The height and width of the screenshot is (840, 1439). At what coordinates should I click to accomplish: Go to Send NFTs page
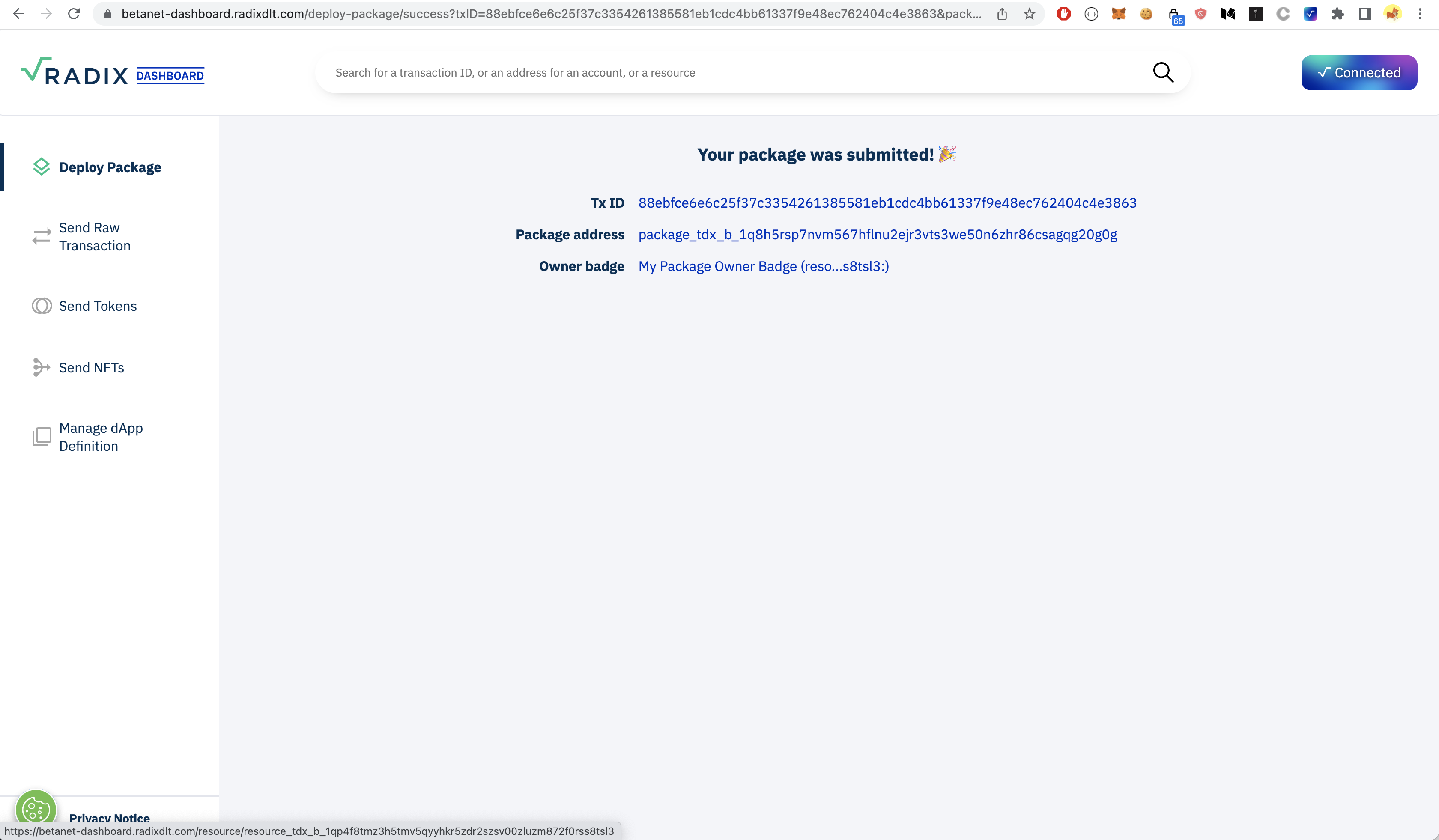91,367
